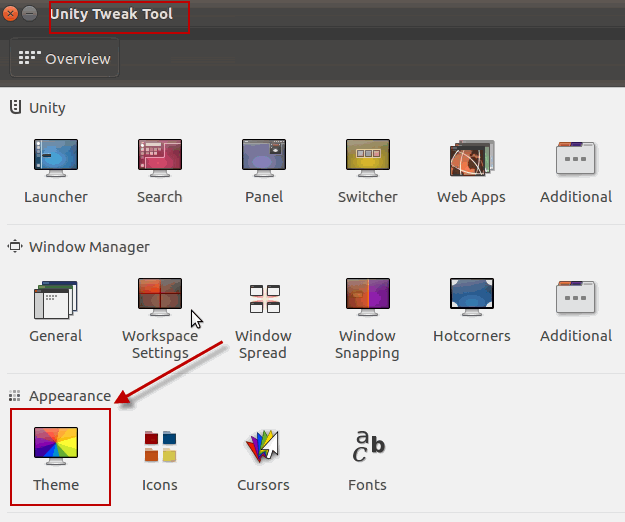Open Additional settings under Unity
The width and height of the screenshot is (625, 522).
tap(576, 158)
